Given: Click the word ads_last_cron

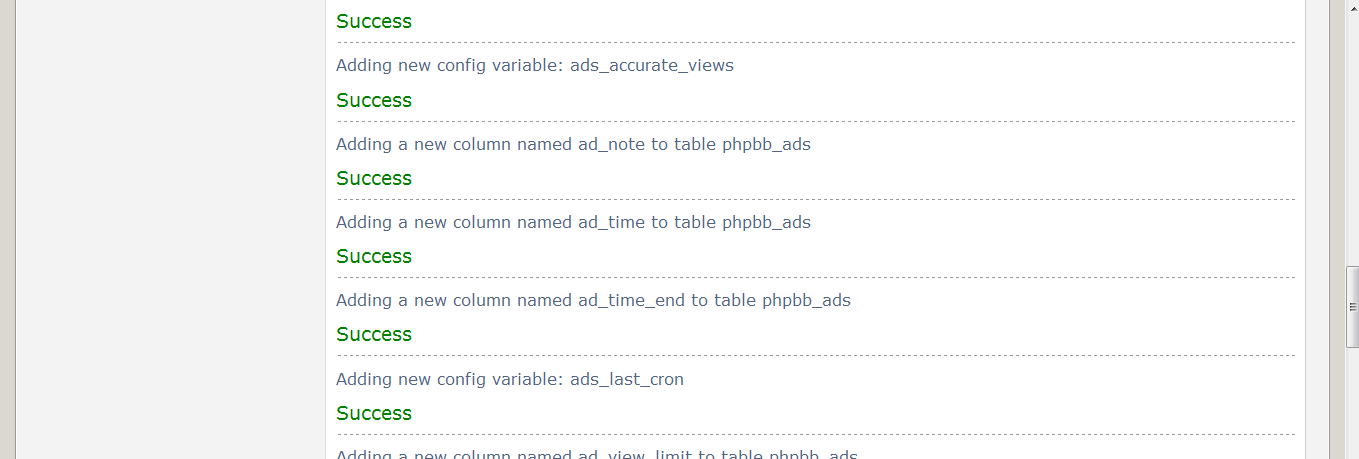Looking at the screenshot, I should 627,379.
